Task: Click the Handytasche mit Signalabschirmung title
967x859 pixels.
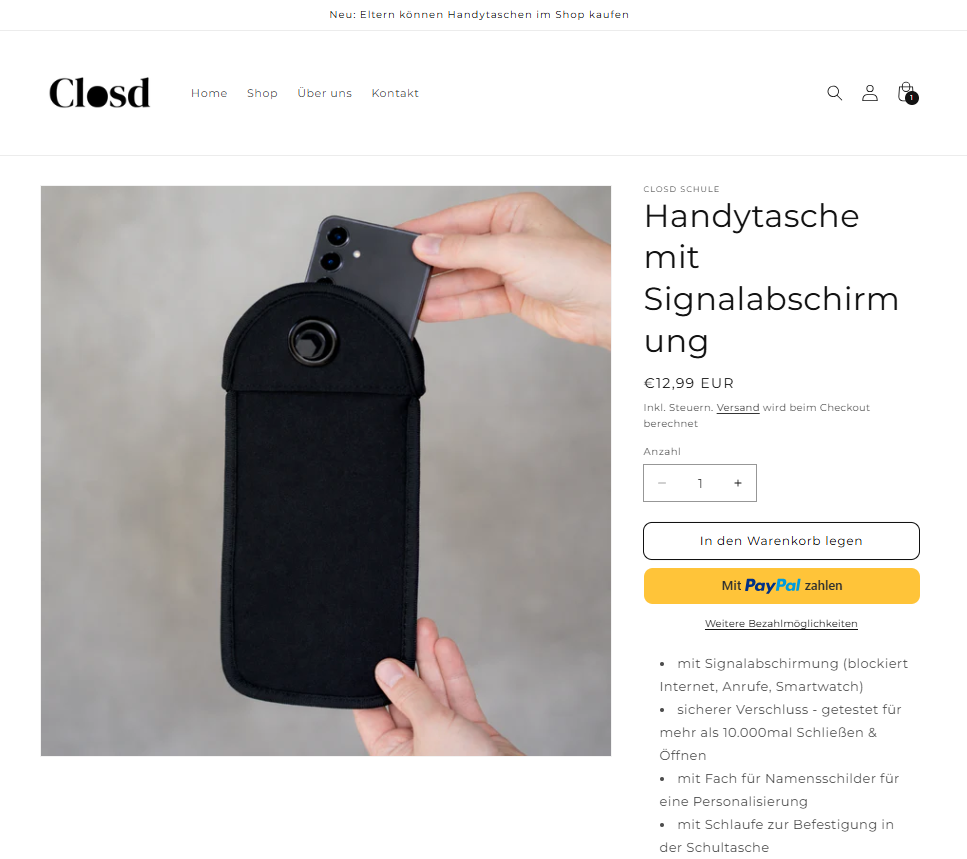Action: (x=772, y=278)
